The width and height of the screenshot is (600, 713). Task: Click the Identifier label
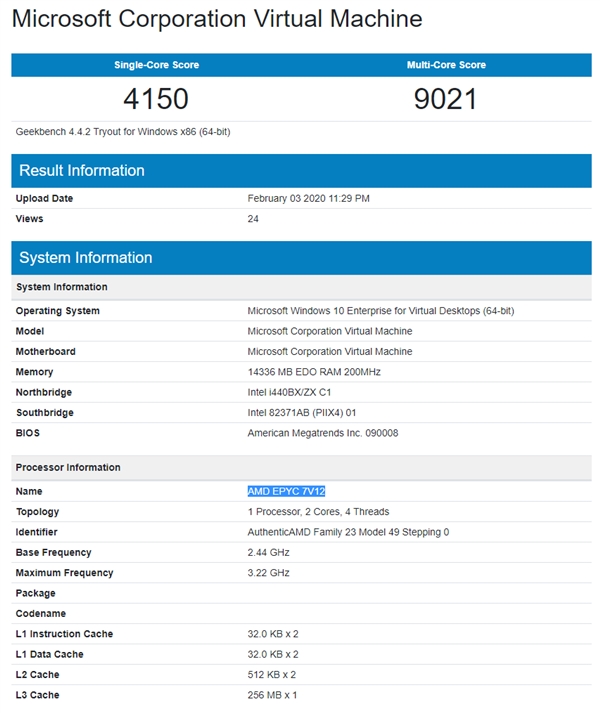coord(36,532)
